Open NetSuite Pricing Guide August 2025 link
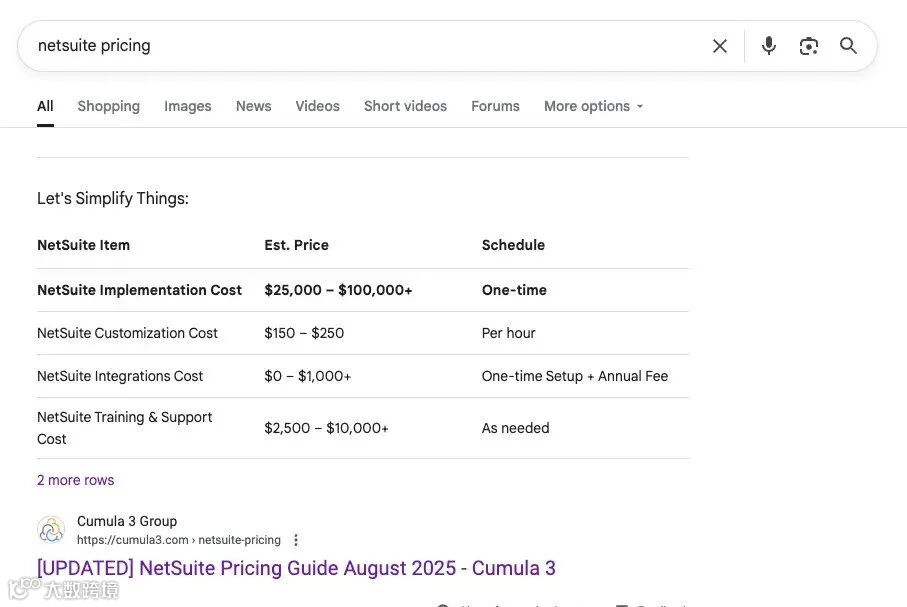 pyautogui.click(x=296, y=568)
